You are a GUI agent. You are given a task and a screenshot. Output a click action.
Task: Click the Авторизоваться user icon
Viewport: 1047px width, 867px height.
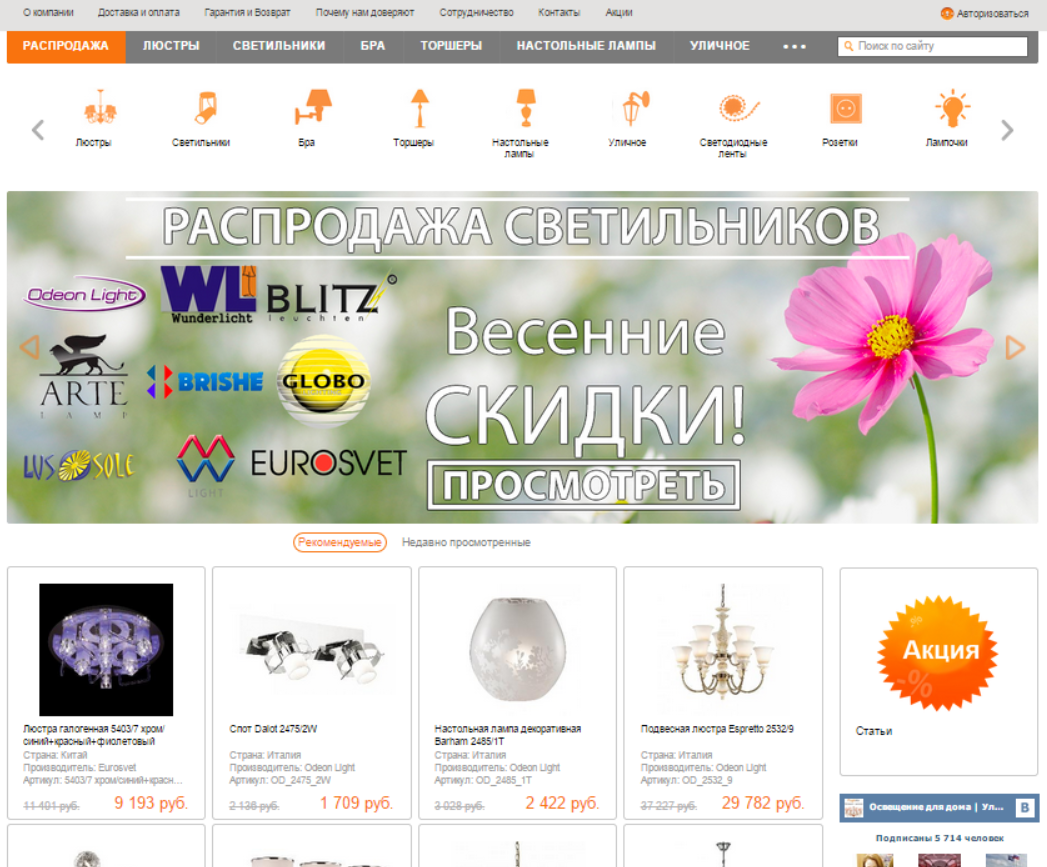[946, 13]
